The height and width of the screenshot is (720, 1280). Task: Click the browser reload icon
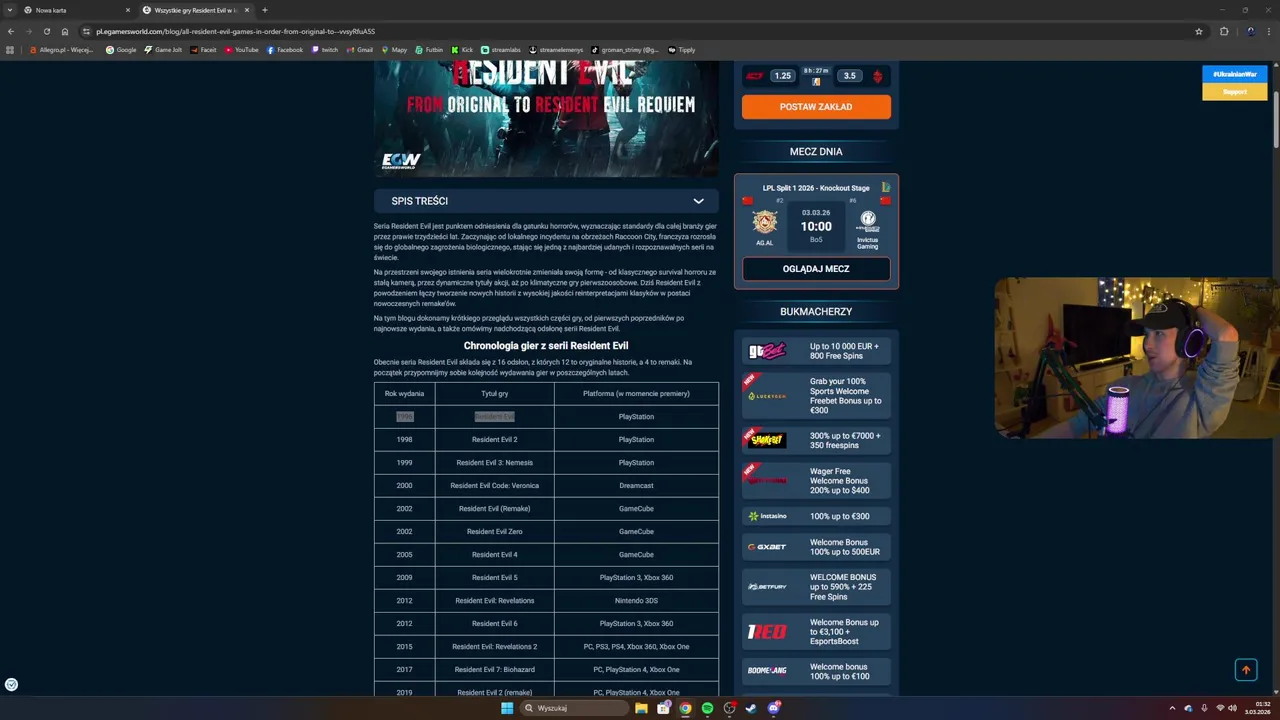46,31
